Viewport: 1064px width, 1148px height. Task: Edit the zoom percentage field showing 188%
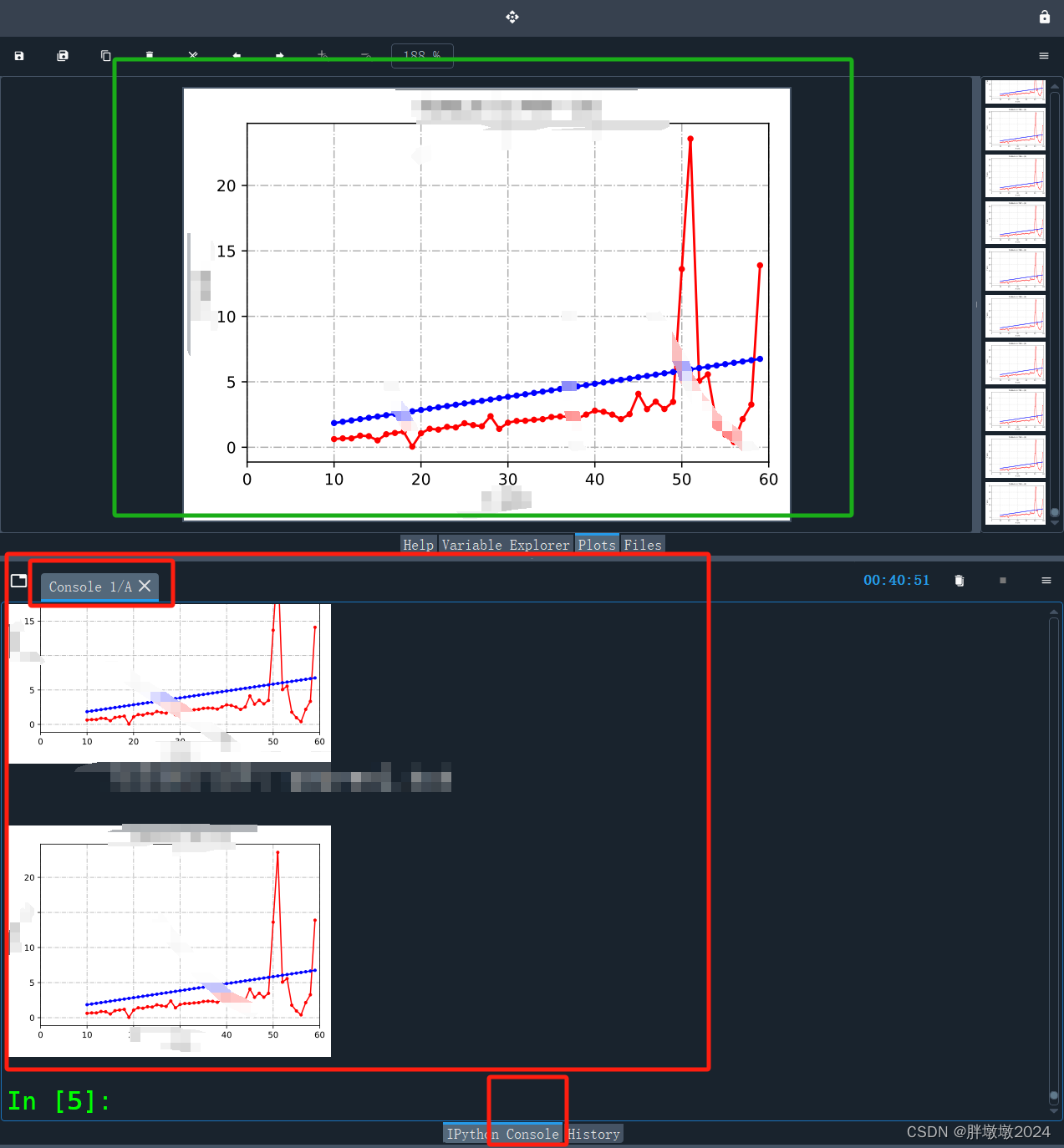pos(422,55)
